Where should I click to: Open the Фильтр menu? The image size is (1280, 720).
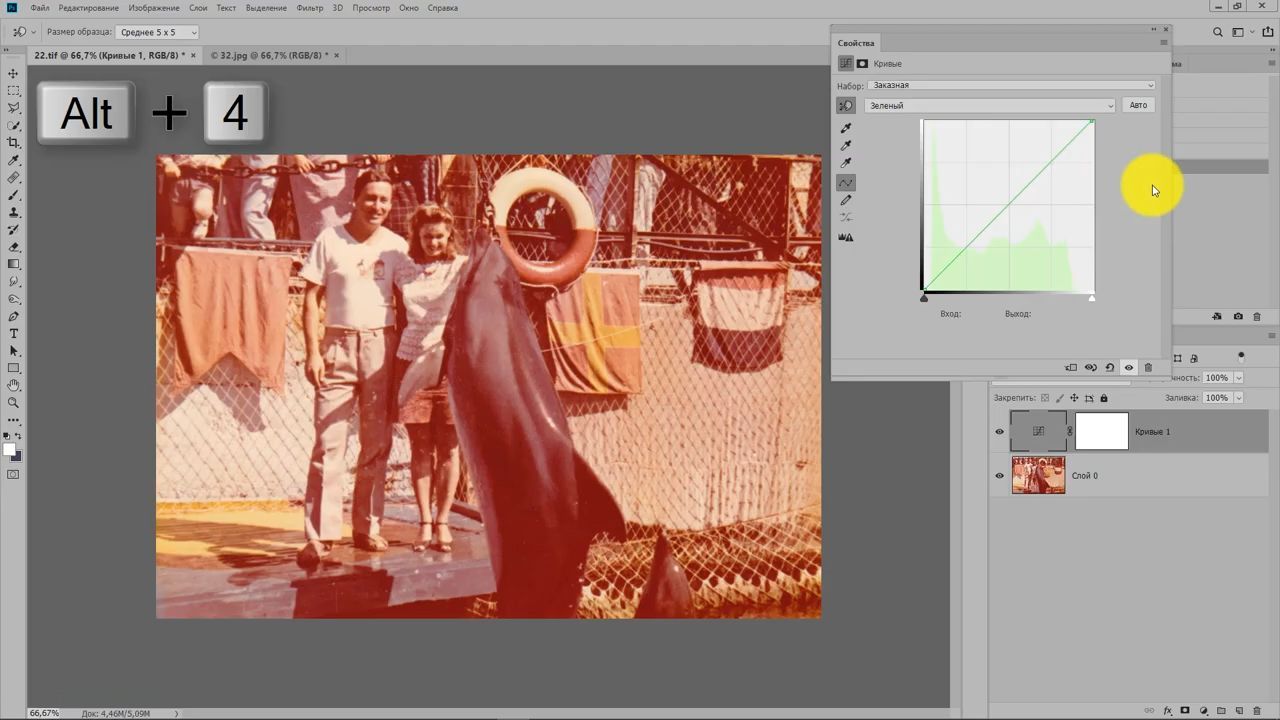tap(309, 8)
